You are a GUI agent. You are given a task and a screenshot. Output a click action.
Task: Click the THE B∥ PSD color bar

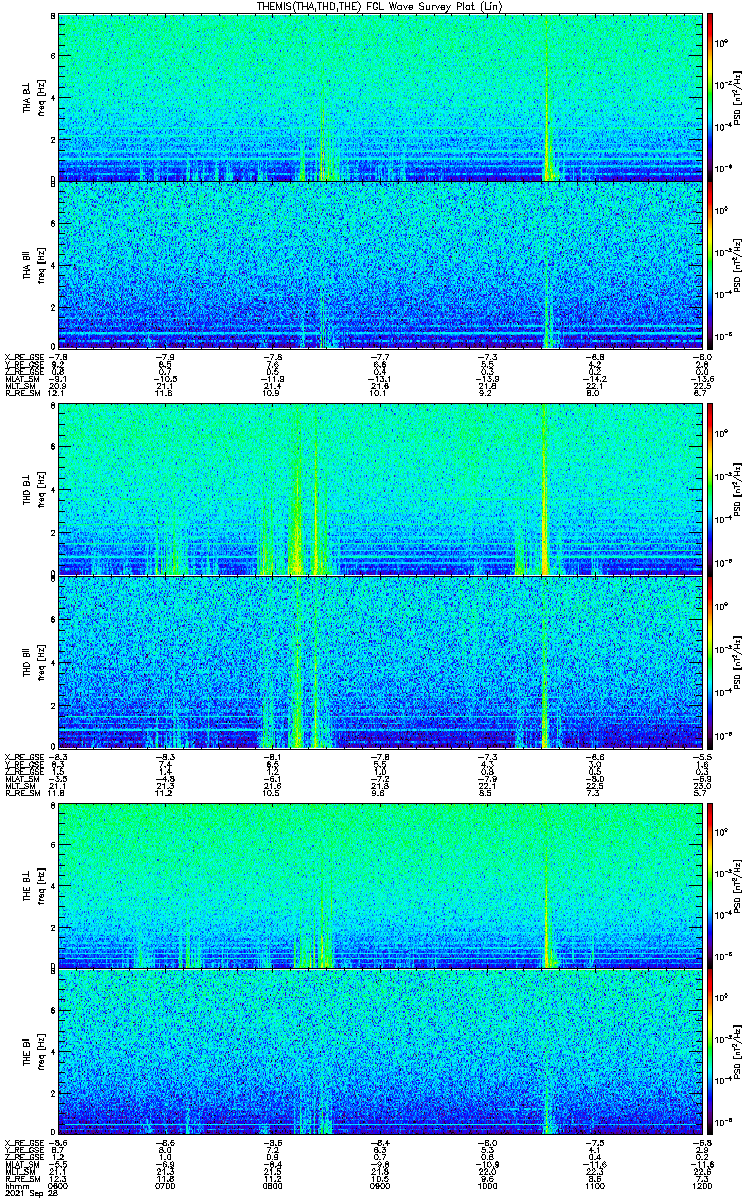pos(710,1052)
